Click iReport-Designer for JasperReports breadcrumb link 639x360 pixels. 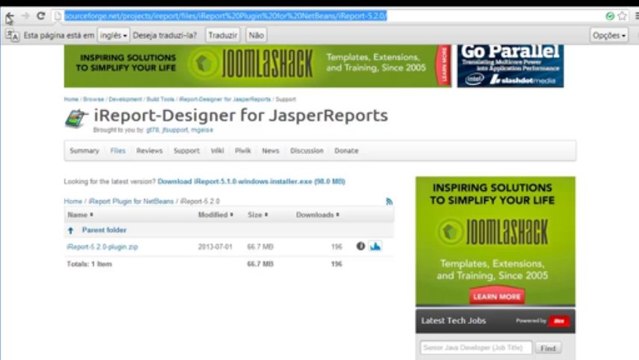[x=225, y=99]
